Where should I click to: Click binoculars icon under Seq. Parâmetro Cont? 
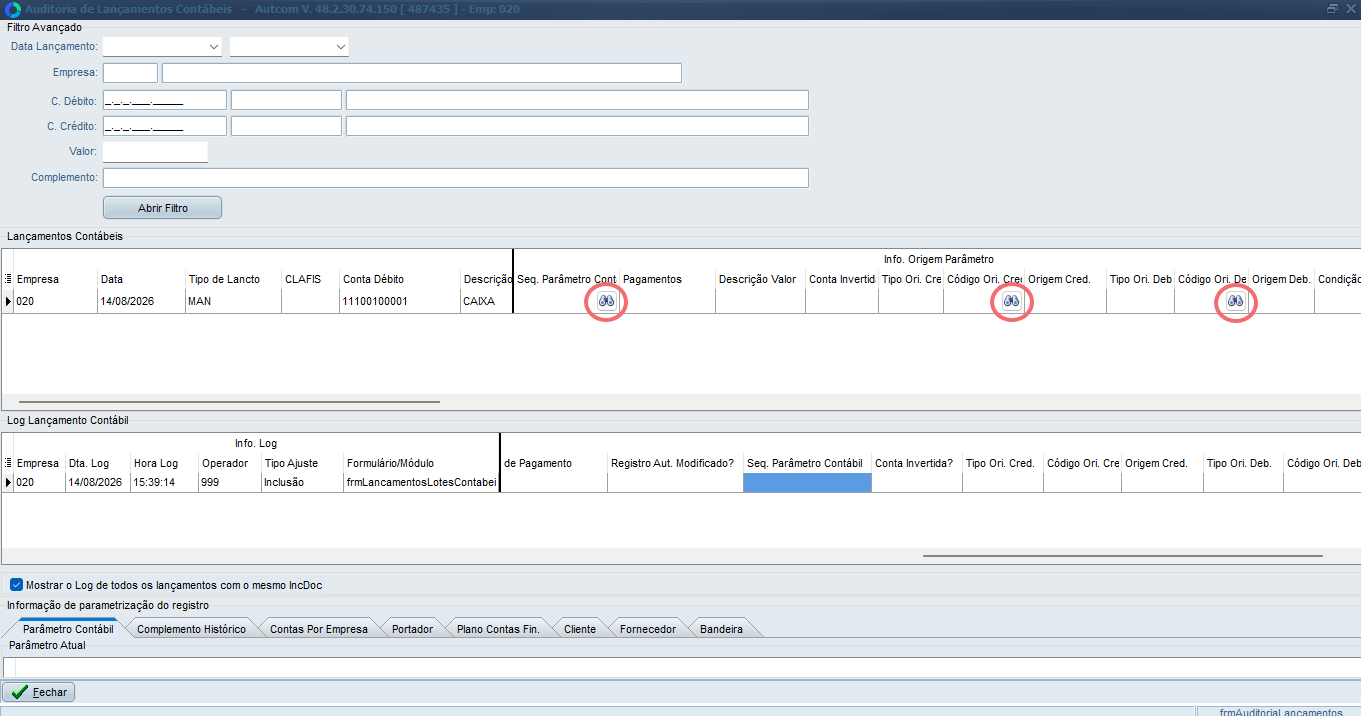tap(607, 301)
